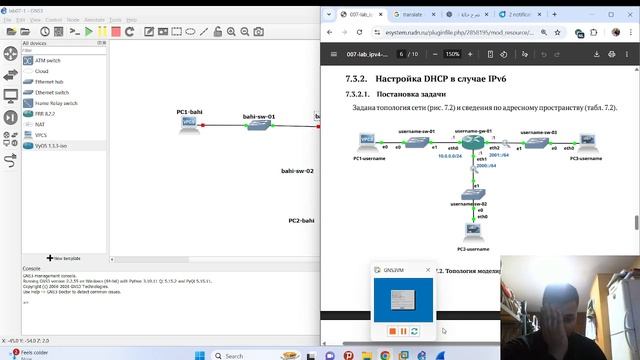Select the draw line tool
The width and height of the screenshot is (640, 360).
pyautogui.click(x=204, y=31)
